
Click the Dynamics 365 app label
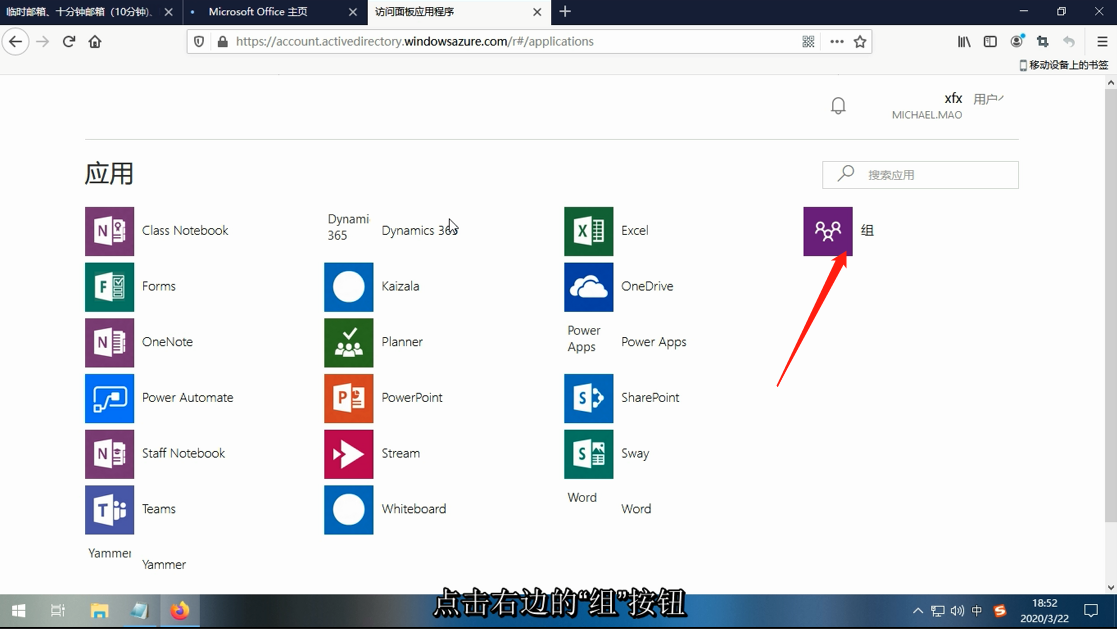tap(419, 231)
